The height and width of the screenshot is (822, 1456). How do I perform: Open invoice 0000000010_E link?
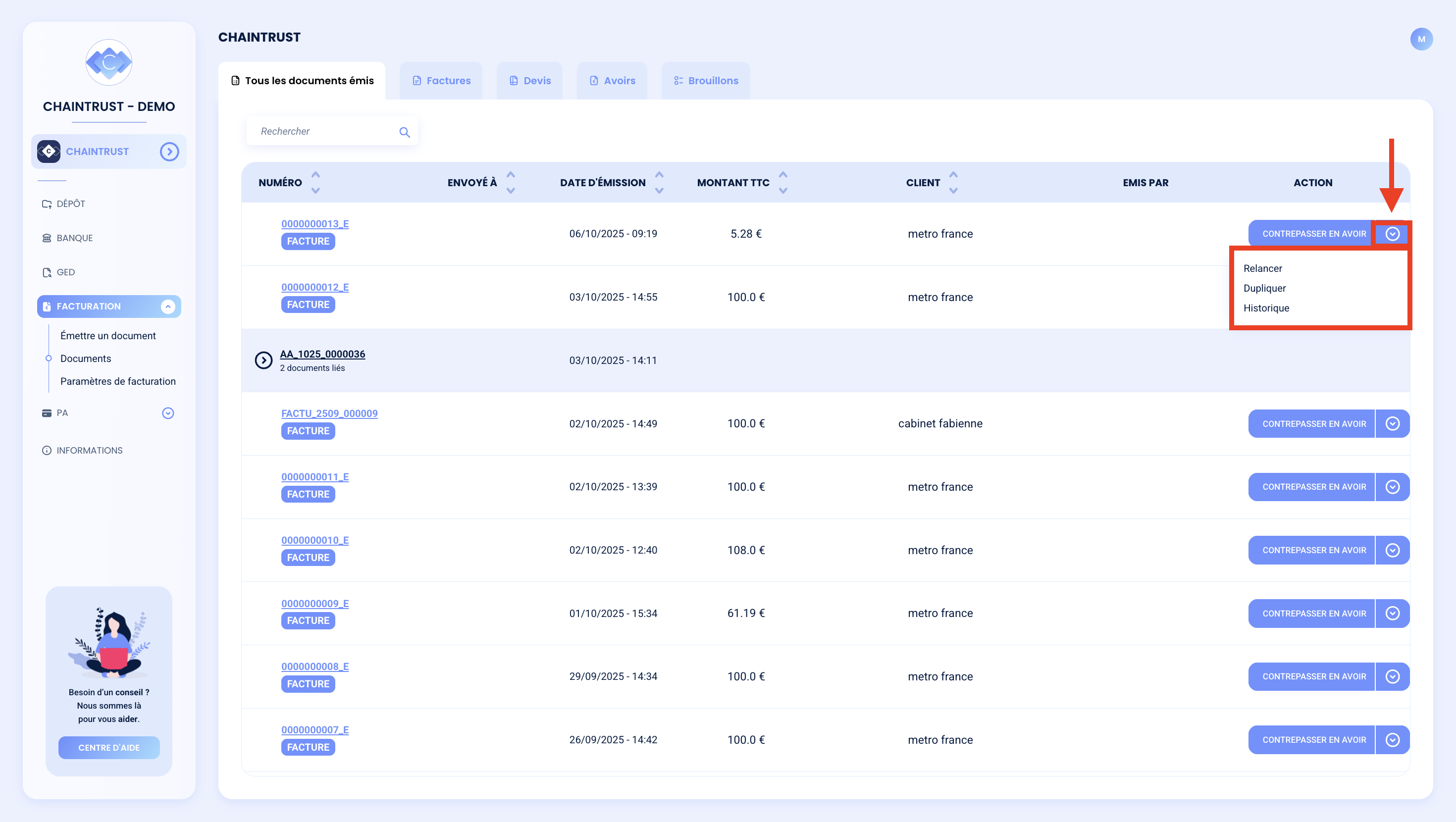pyautogui.click(x=315, y=540)
